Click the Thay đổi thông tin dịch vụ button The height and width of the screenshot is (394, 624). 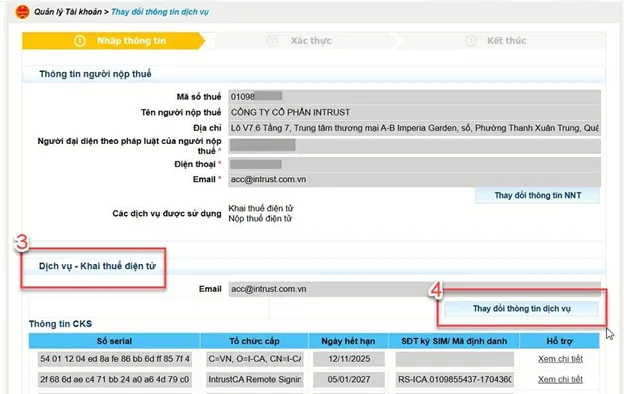coord(521,309)
